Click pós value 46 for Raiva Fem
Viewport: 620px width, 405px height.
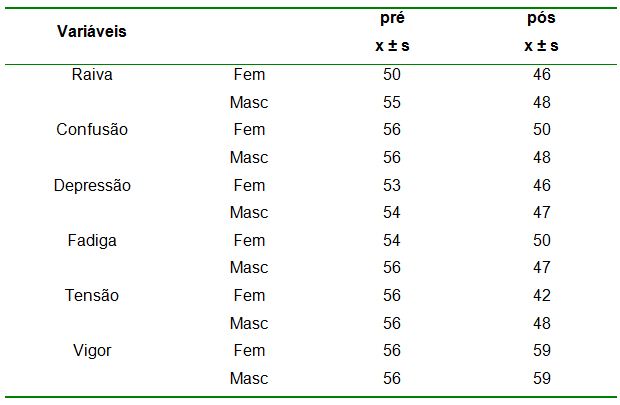[542, 74]
